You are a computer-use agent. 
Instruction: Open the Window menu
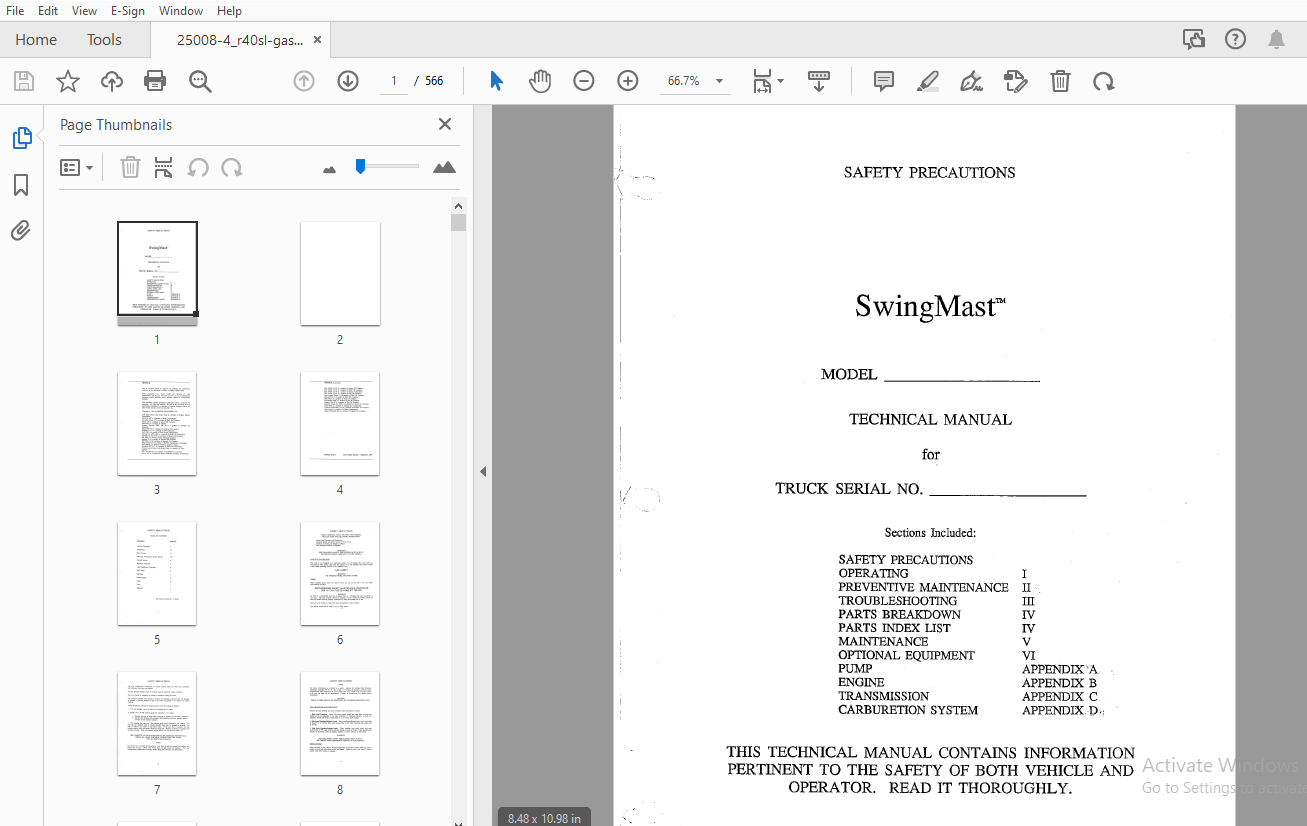point(181,10)
